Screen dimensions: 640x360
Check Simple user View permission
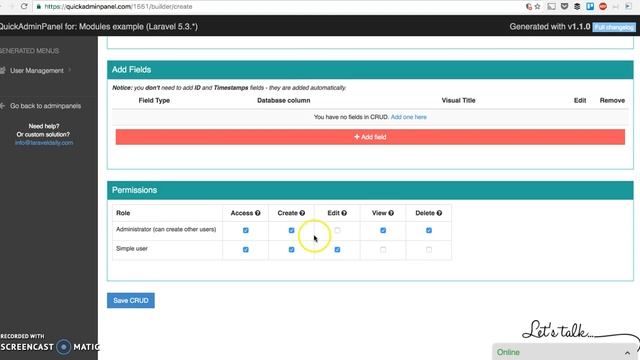click(x=383, y=249)
